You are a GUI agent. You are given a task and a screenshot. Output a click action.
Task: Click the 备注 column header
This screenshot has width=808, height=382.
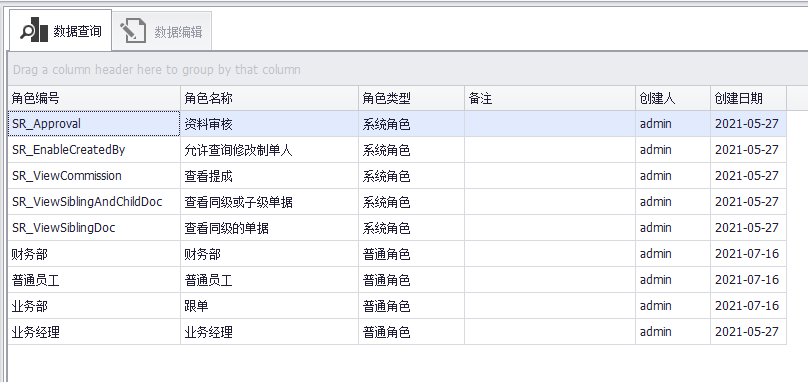pos(550,98)
